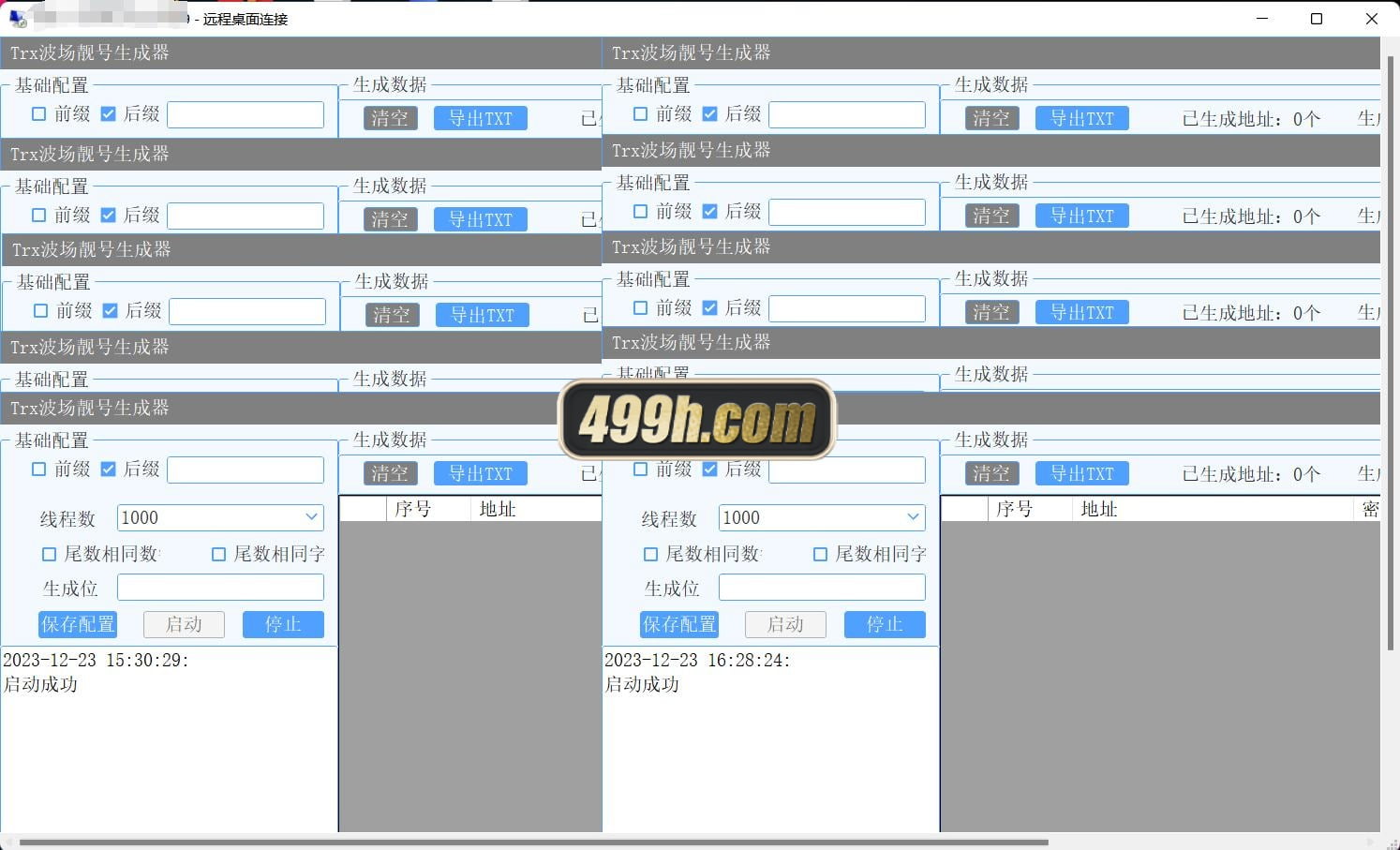
Task: Select 已生成地址: 0个 text above the 16:28:24 window's table
Action: [1251, 474]
